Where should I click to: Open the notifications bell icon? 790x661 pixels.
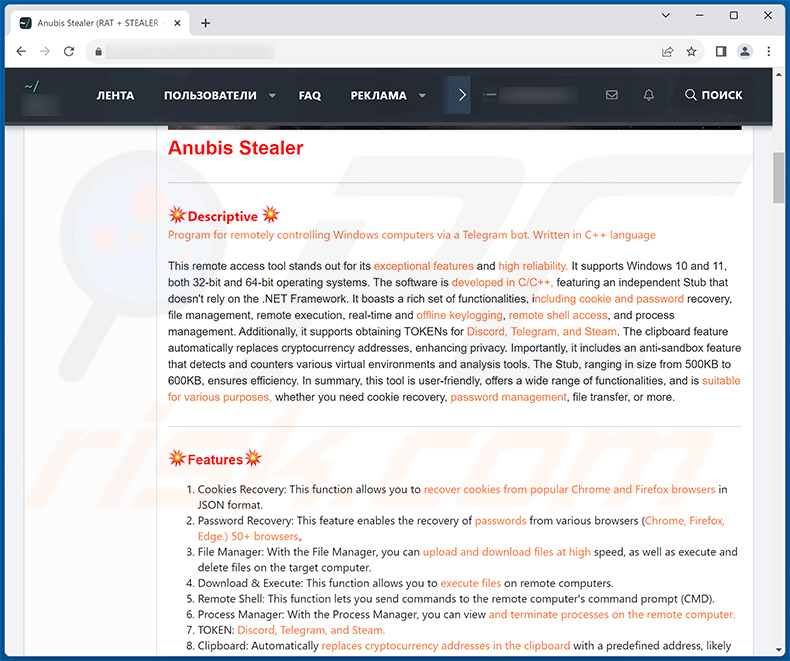(649, 95)
